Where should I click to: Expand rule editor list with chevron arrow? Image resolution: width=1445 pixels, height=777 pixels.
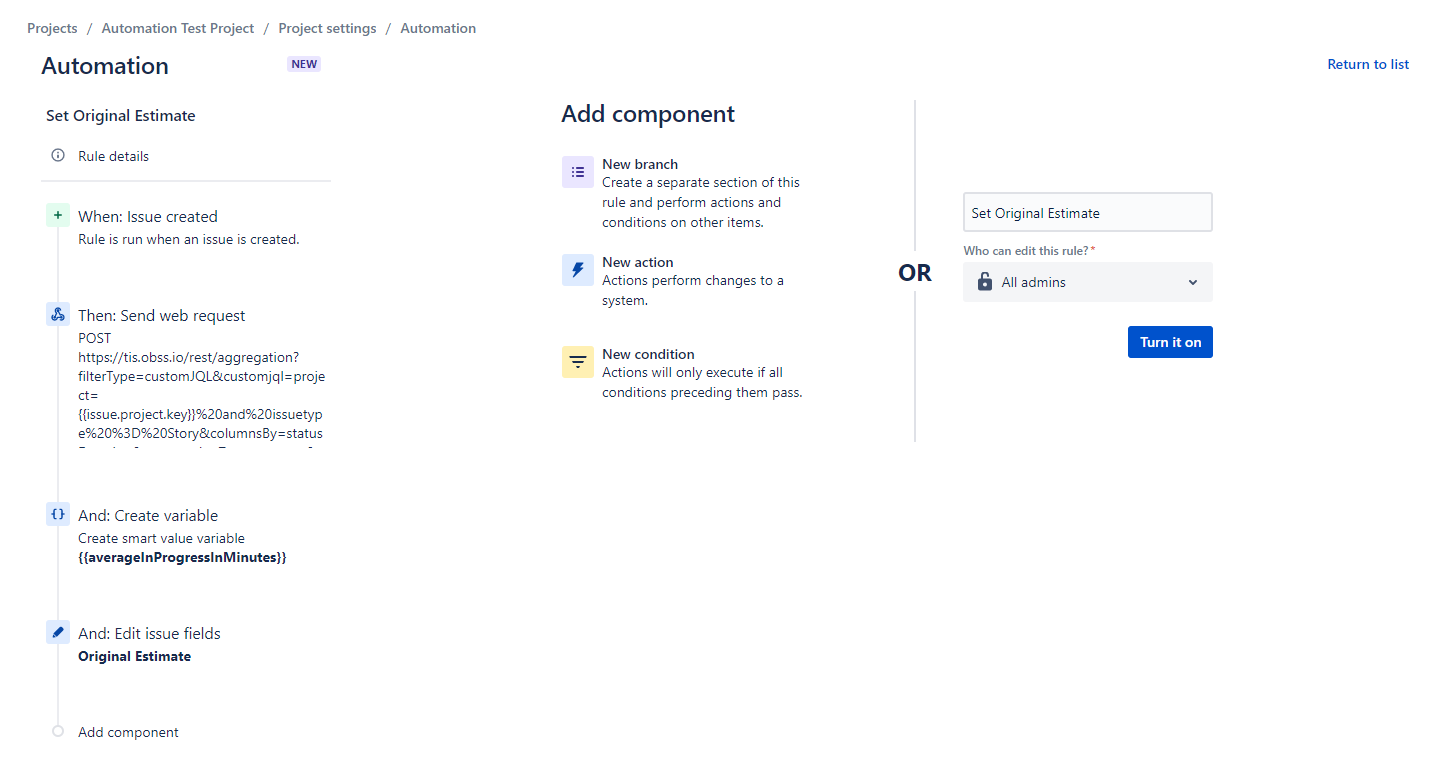tap(1192, 282)
